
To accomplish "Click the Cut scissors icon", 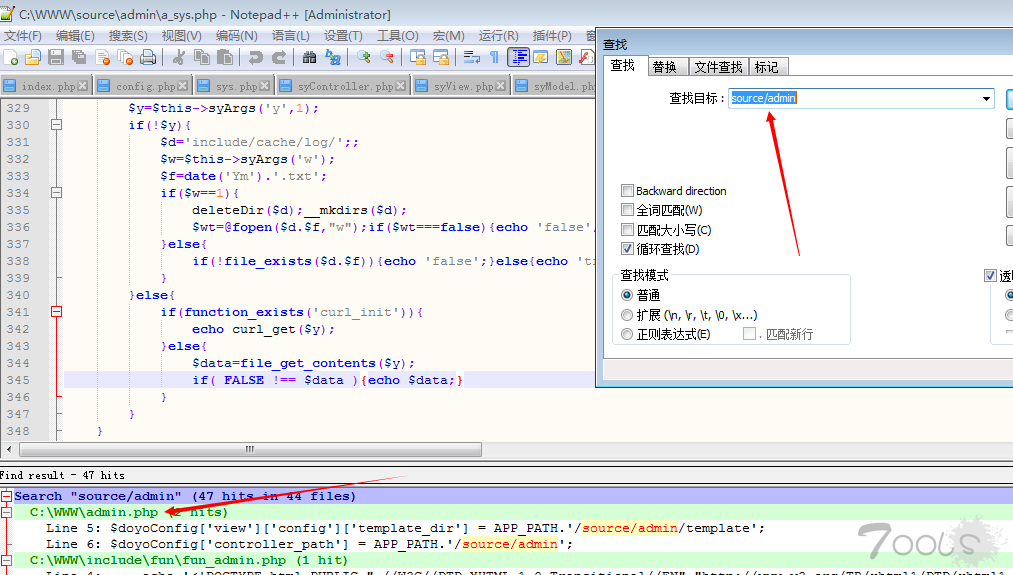I will (x=179, y=58).
